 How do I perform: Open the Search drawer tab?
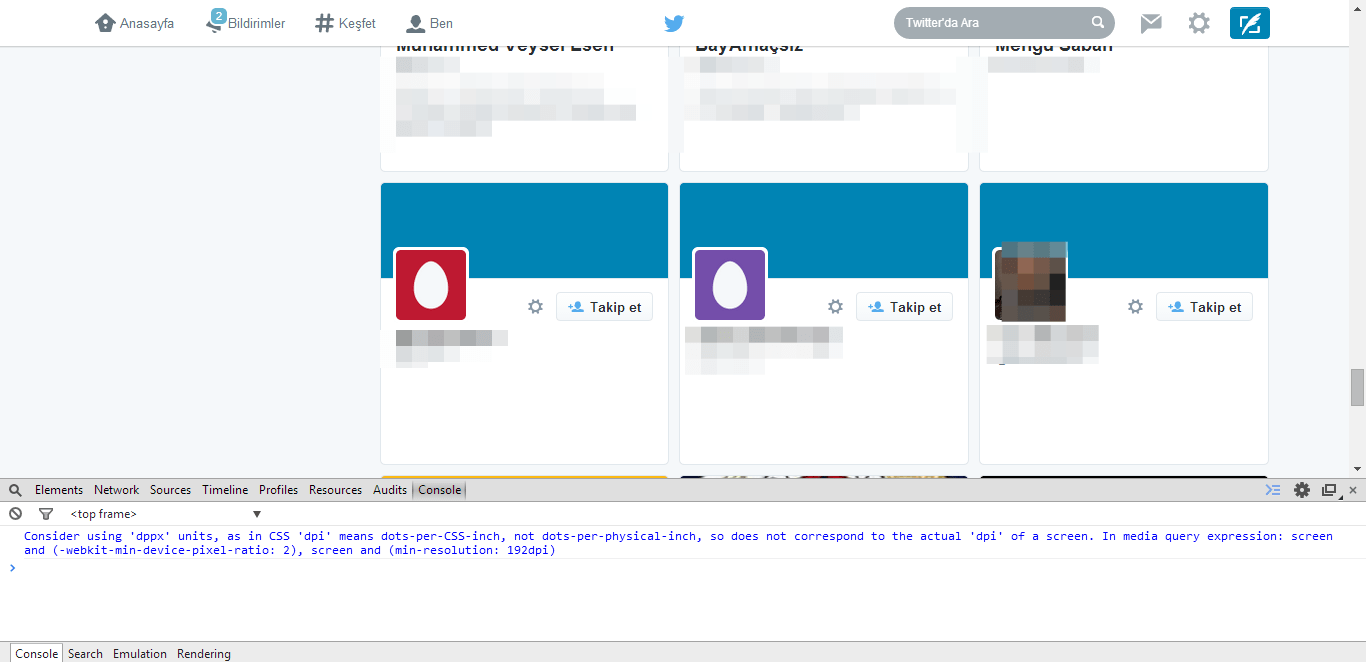coord(85,654)
